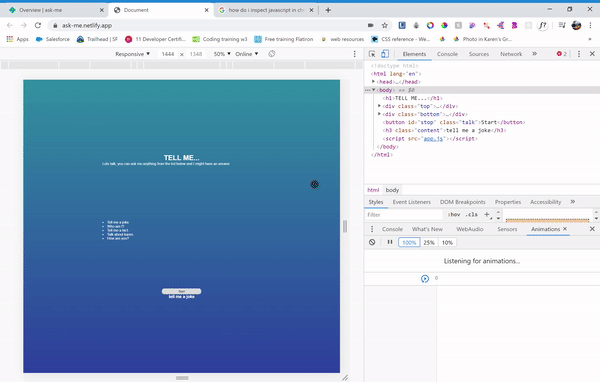Set animation speed to 100%
The image size is (600, 382).
(409, 242)
